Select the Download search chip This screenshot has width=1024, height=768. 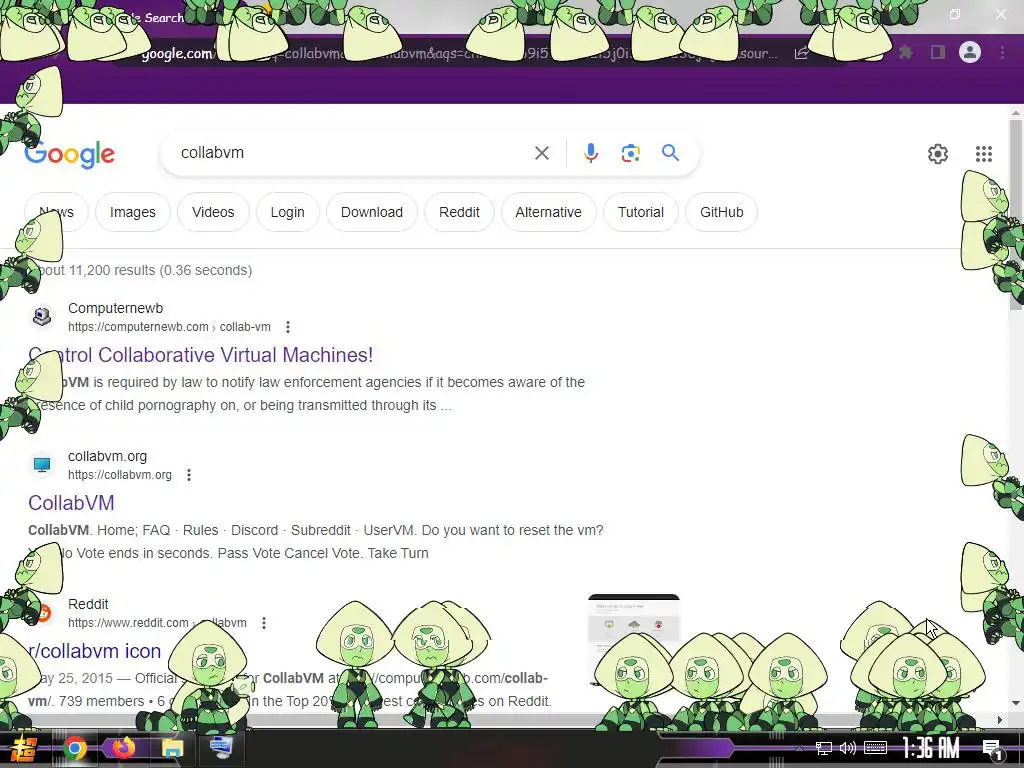372,212
